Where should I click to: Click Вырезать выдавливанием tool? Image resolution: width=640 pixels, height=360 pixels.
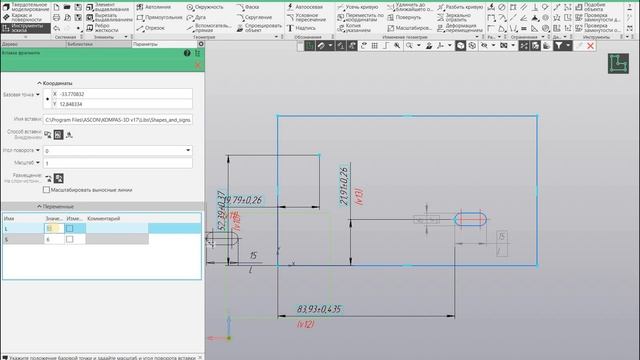pos(108,17)
